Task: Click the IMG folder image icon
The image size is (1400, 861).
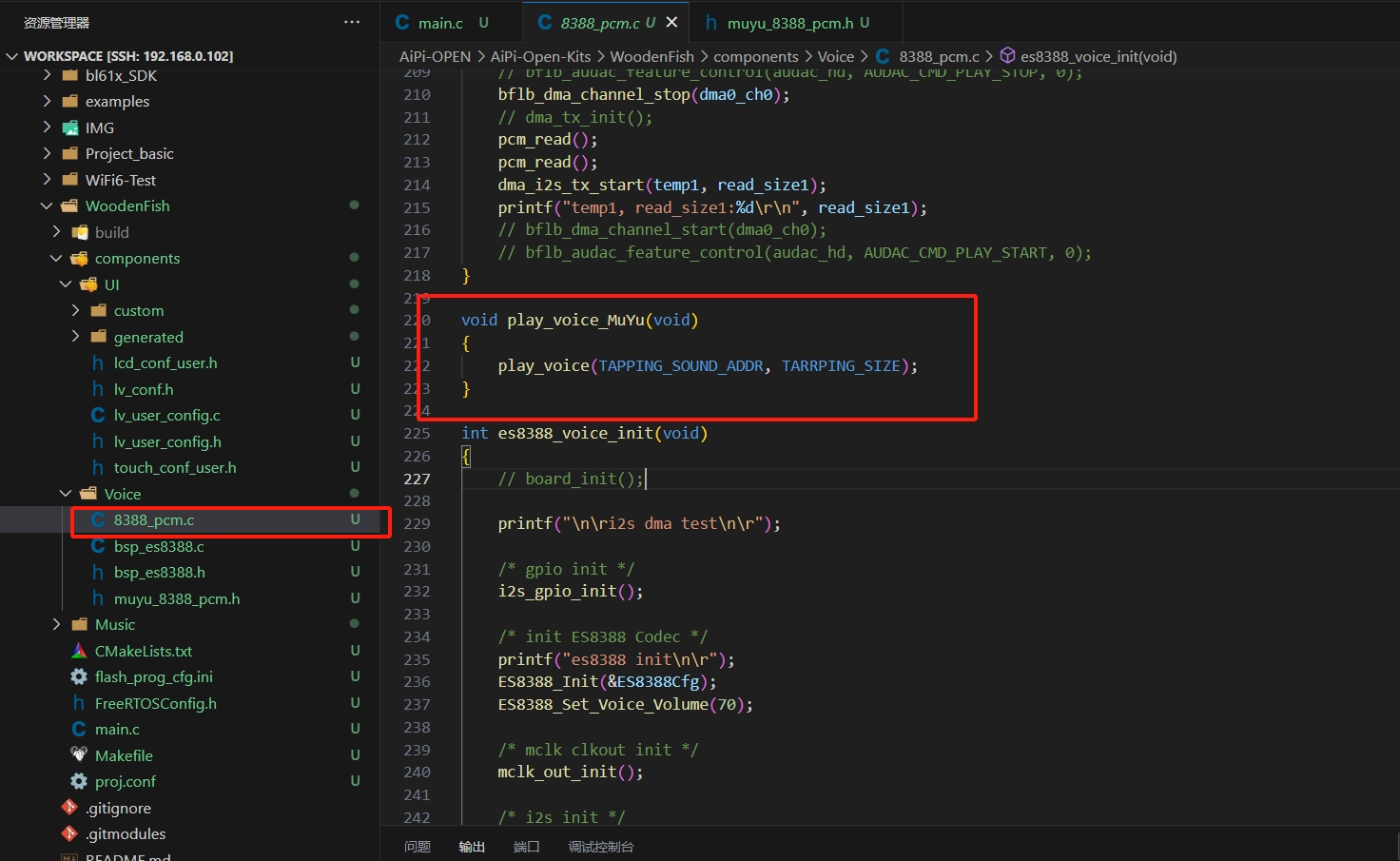Action: [x=69, y=127]
